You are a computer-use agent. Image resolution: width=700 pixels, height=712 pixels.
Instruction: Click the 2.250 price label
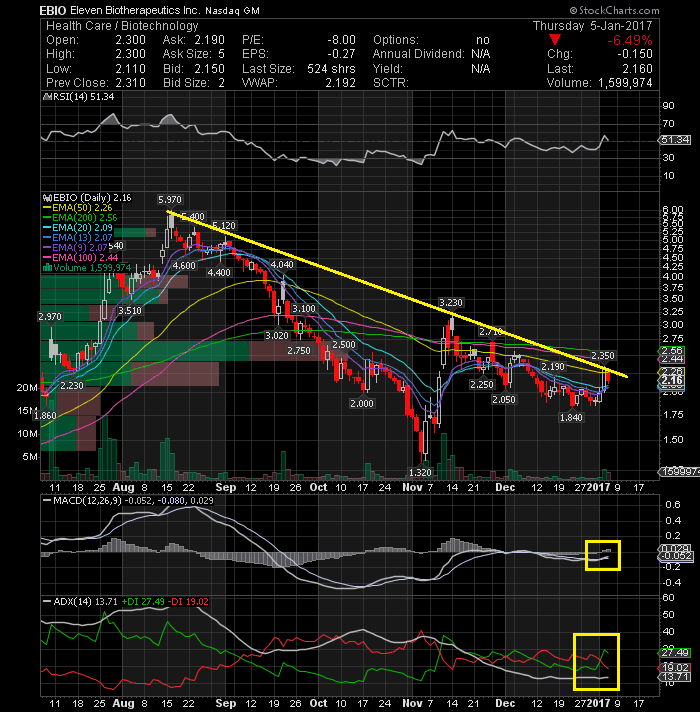[x=482, y=385]
